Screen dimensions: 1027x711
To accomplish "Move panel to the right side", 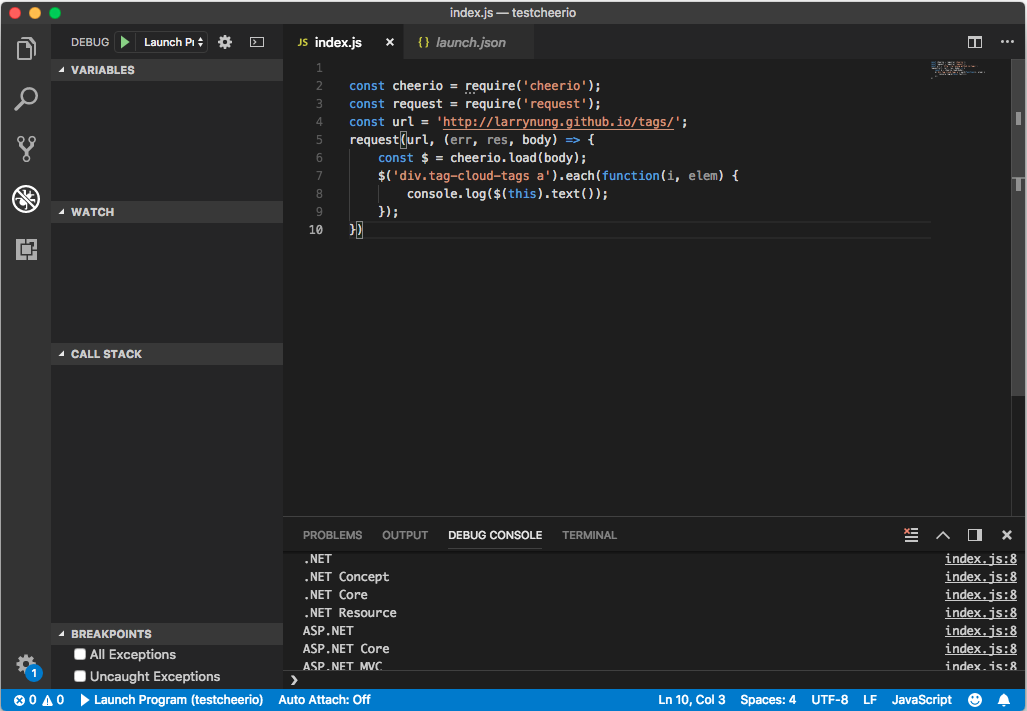I will pos(975,535).
